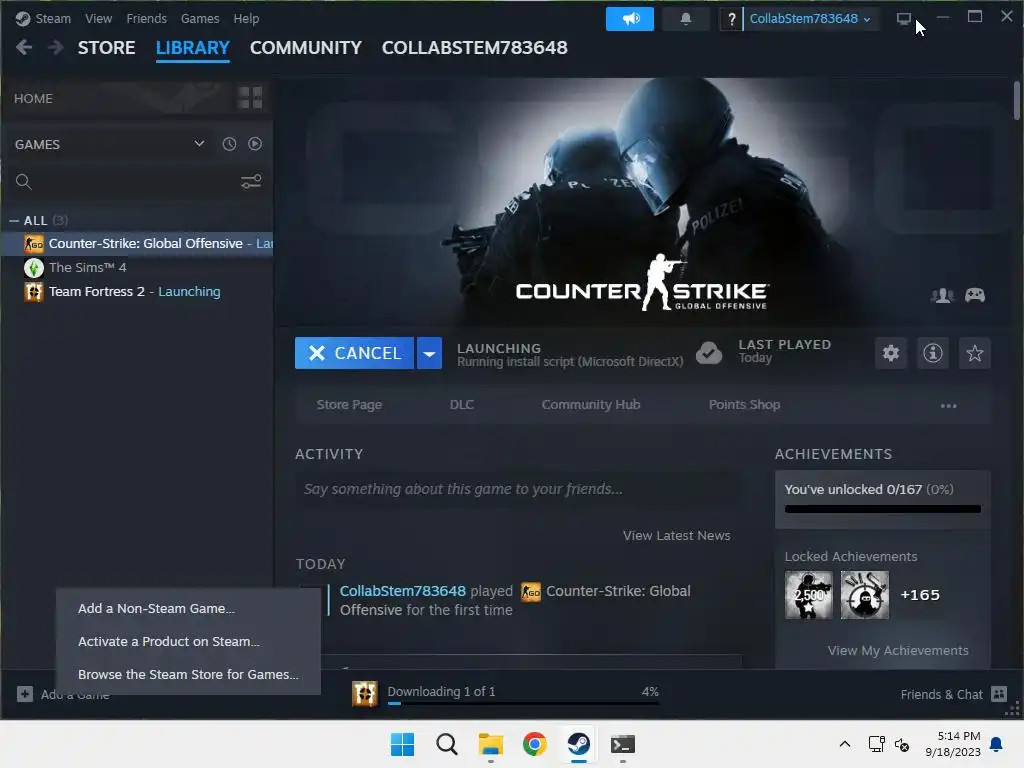Select Team Fortress 2 in library

click(x=137, y=292)
